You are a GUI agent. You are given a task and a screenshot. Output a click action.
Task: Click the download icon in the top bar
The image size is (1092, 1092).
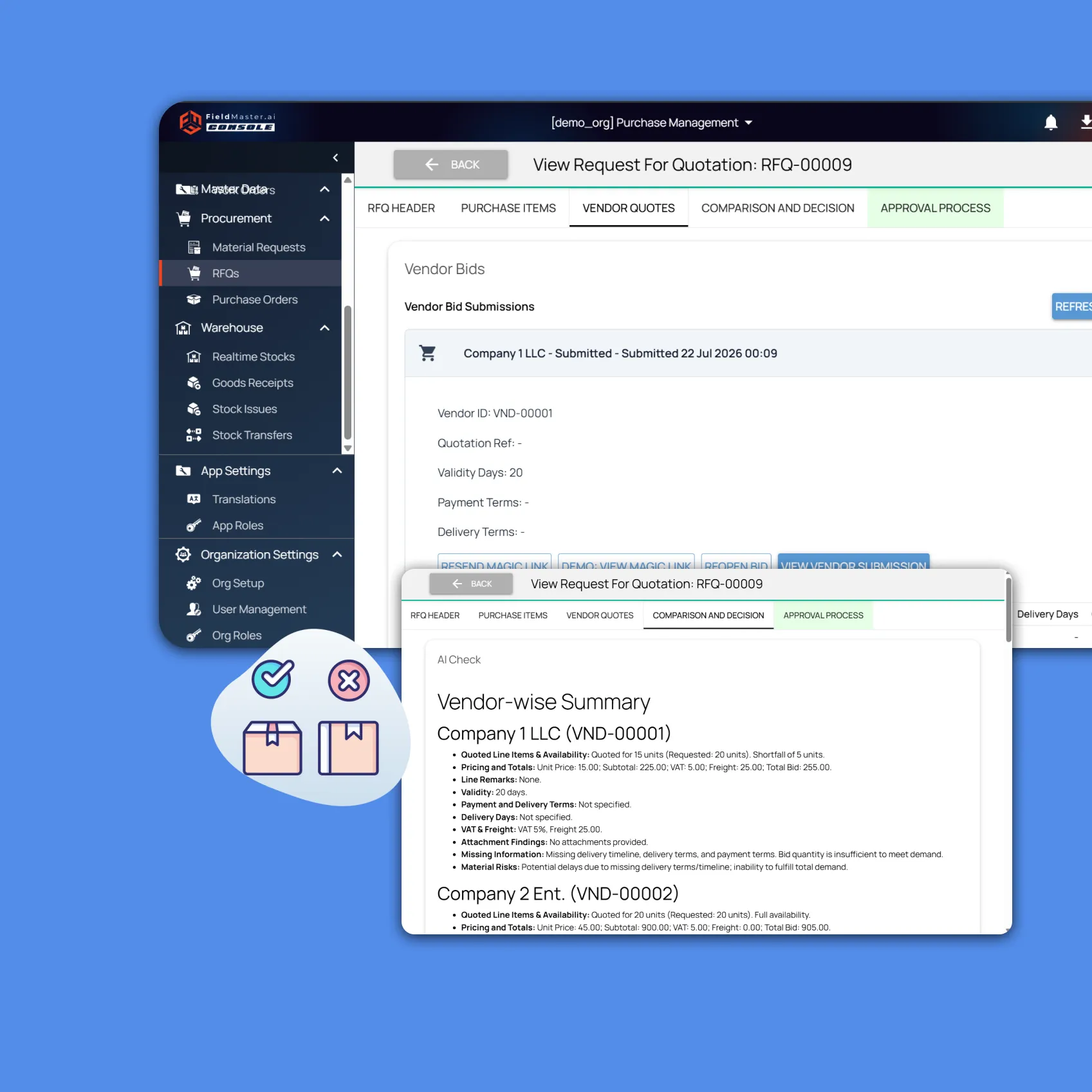pyautogui.click(x=1086, y=122)
